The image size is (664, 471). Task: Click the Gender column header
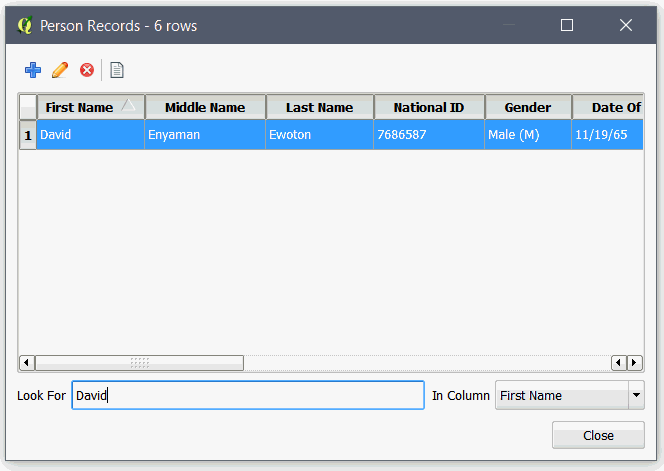tap(528, 107)
